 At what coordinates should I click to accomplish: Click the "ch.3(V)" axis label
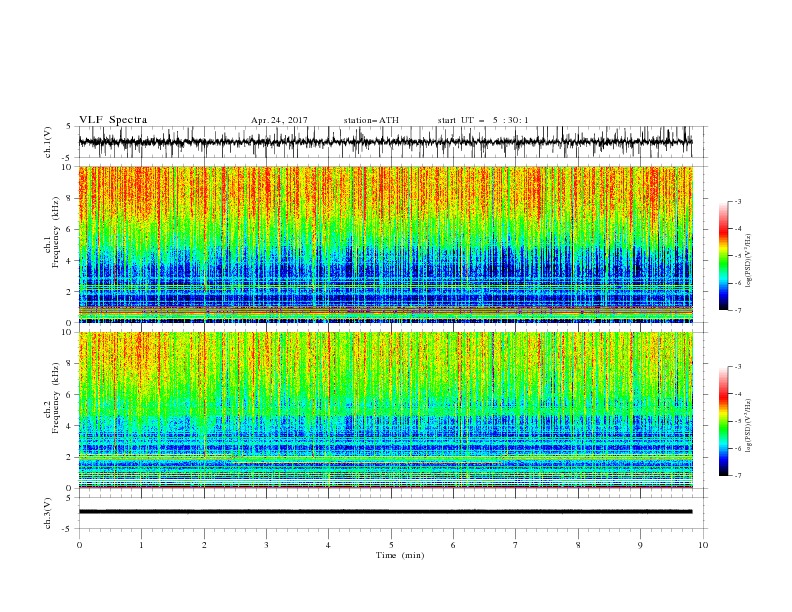tap(48, 513)
